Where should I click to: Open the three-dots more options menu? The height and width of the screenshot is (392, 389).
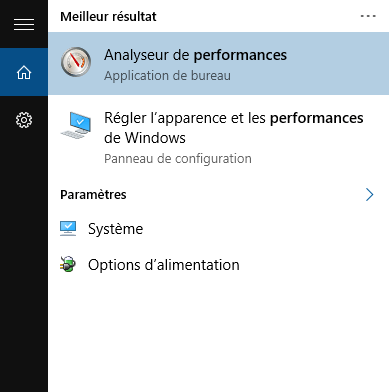click(x=368, y=16)
